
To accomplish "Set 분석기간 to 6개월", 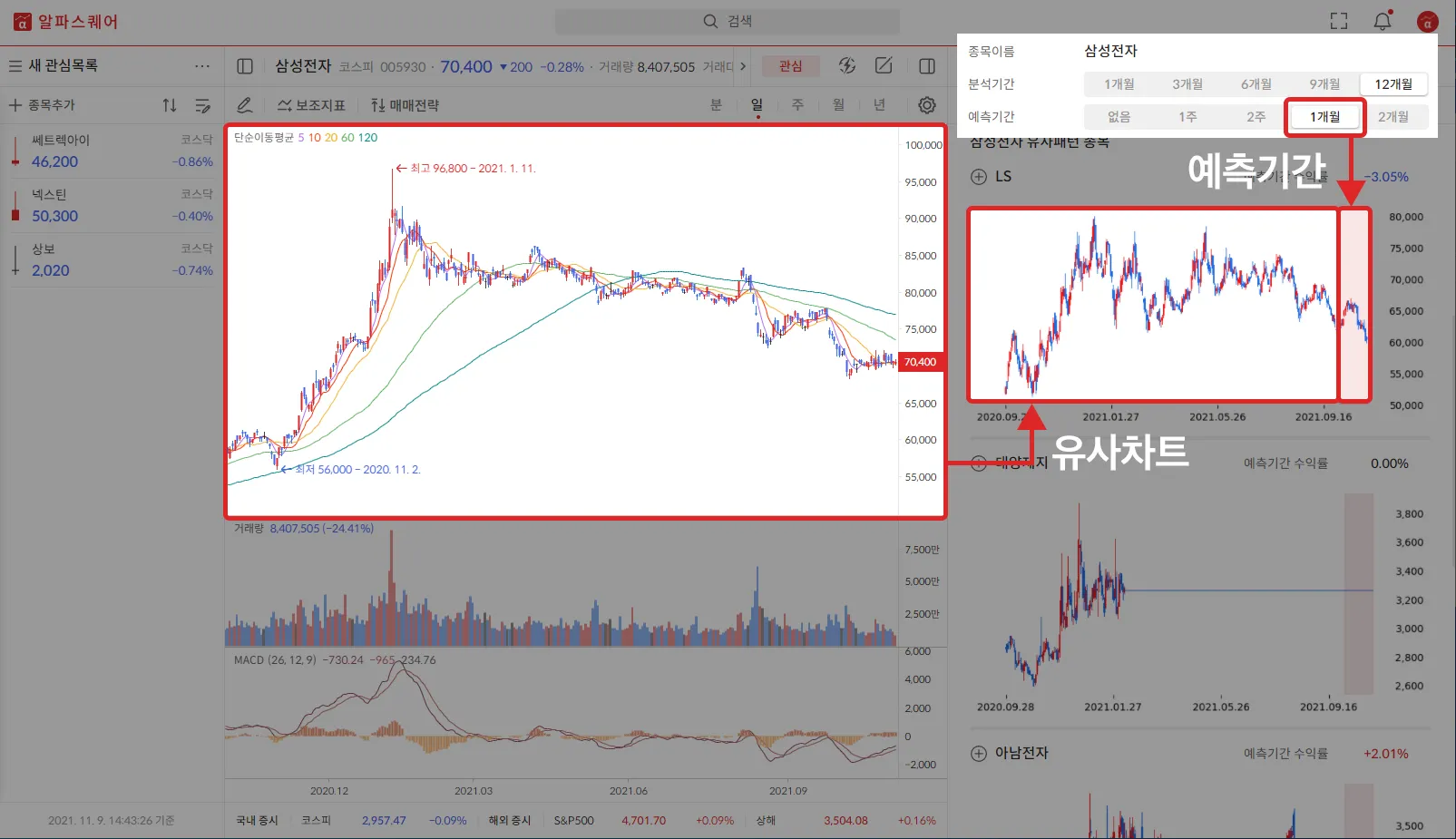I will click(x=1256, y=84).
